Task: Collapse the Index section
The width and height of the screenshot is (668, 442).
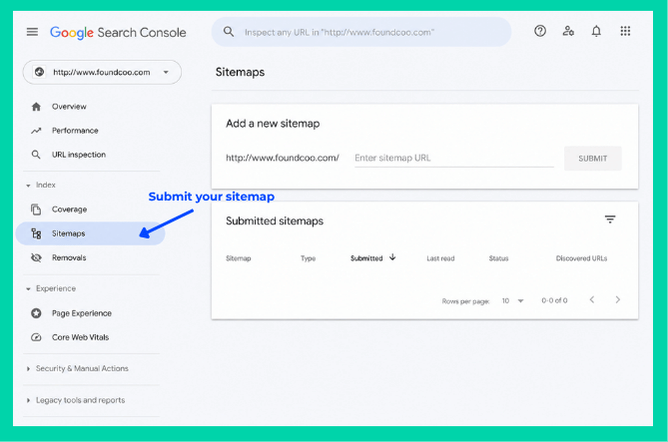Action: [x=28, y=185]
